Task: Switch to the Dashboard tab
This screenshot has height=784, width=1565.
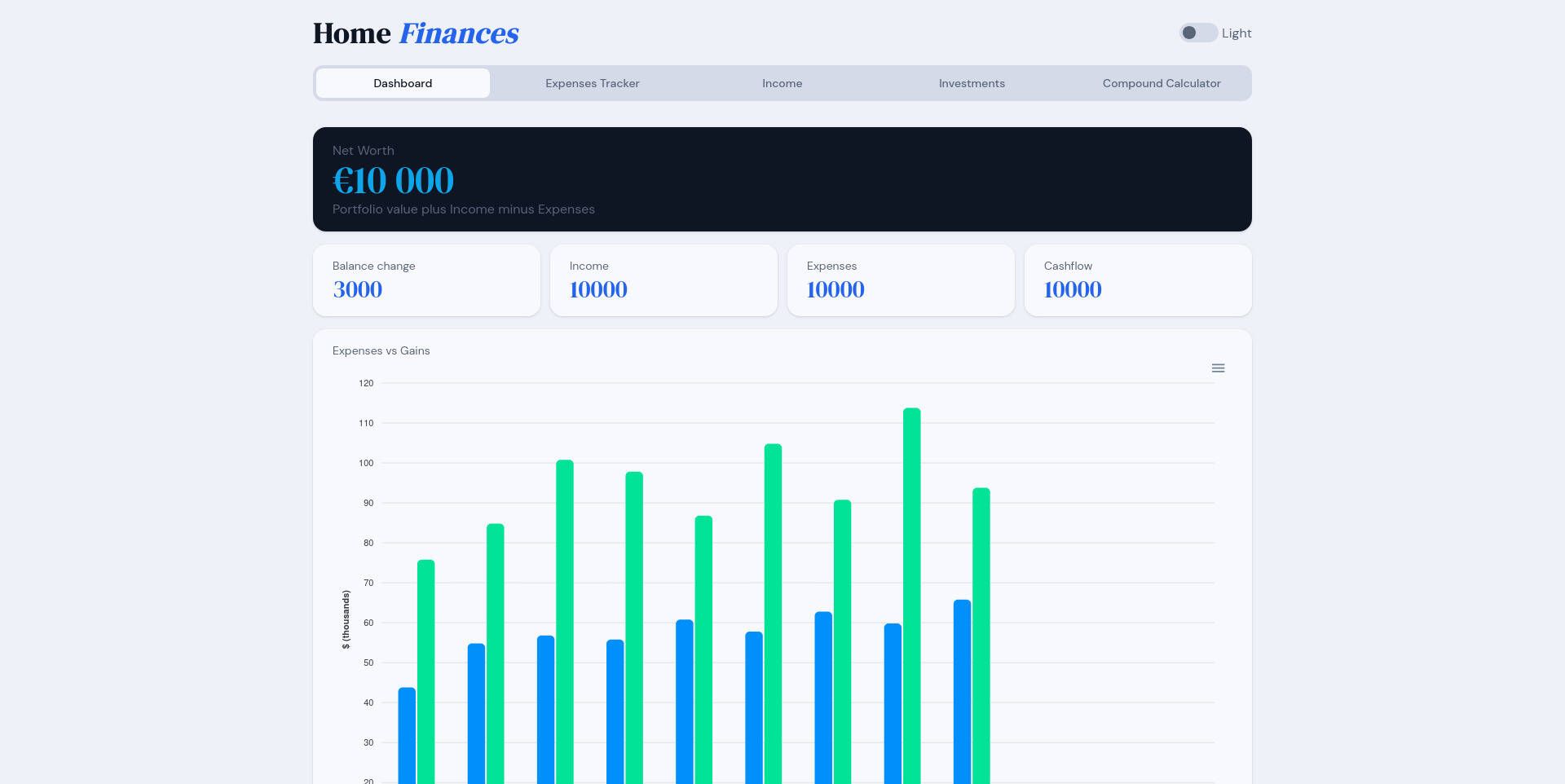Action: pyautogui.click(x=403, y=83)
